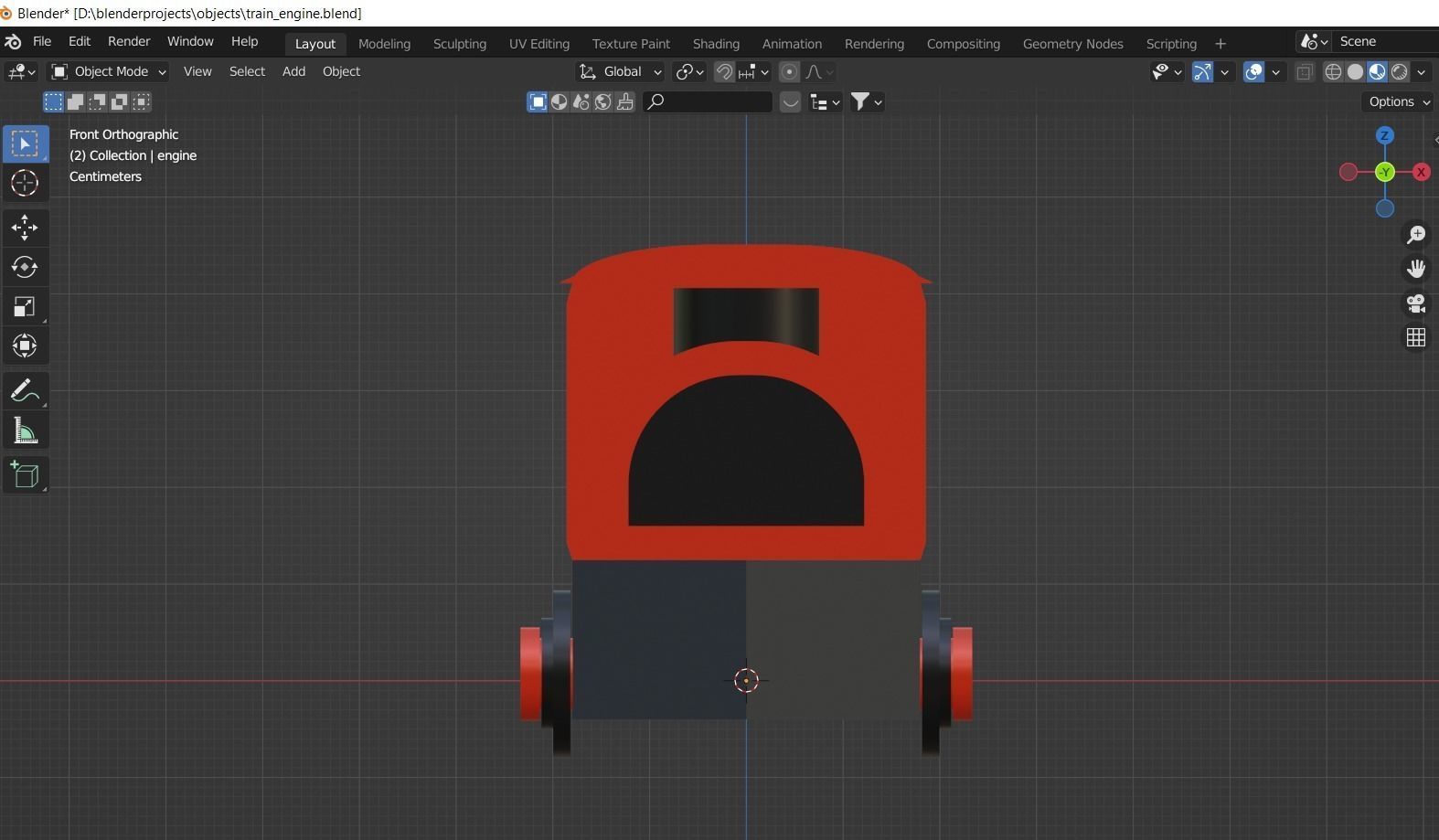Toggle X-ray mode
Image resolution: width=1439 pixels, height=840 pixels.
(1305, 71)
